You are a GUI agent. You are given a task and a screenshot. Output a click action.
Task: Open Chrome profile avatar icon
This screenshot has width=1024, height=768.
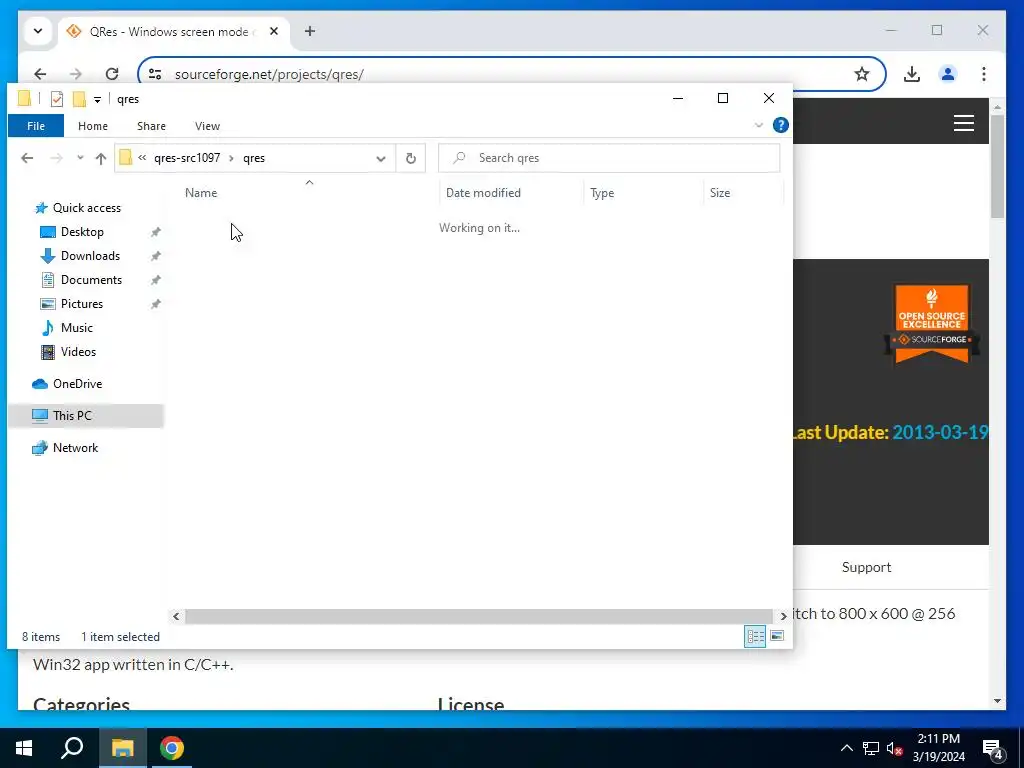tap(948, 74)
